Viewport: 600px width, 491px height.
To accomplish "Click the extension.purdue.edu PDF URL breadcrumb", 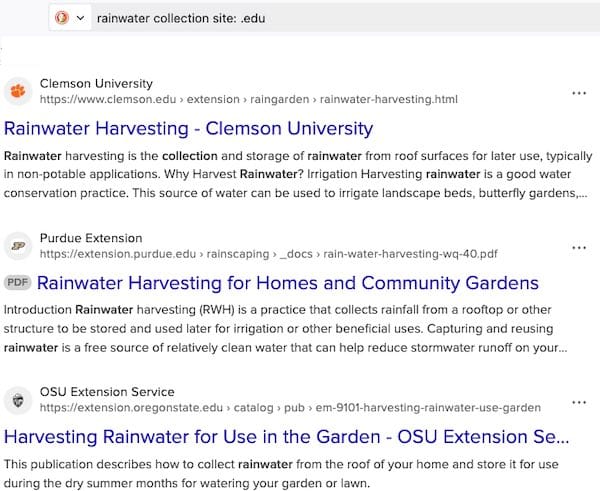I will (269, 255).
